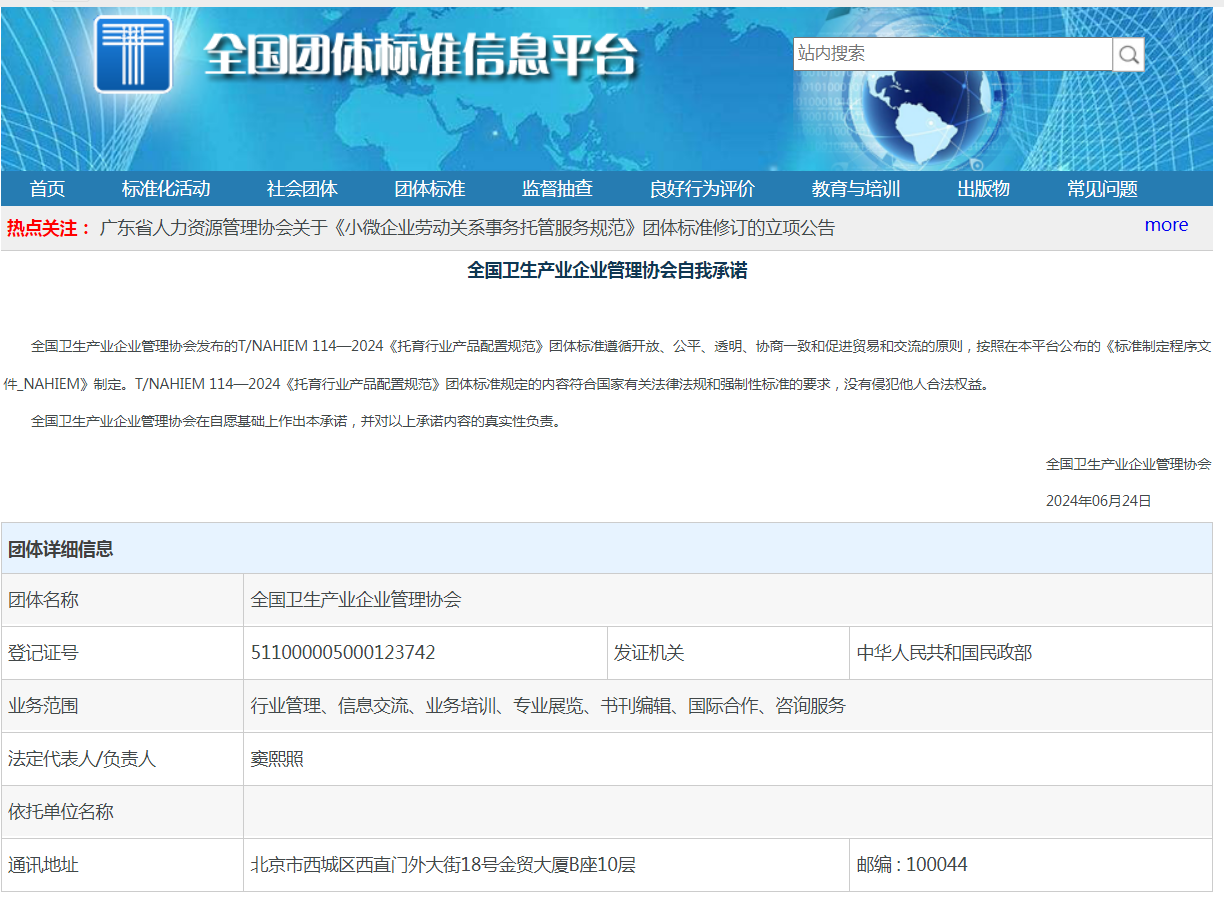Viewport: 1224px width, 916px height.
Task: Click the association name in 团体名称 row
Action: click(356, 600)
